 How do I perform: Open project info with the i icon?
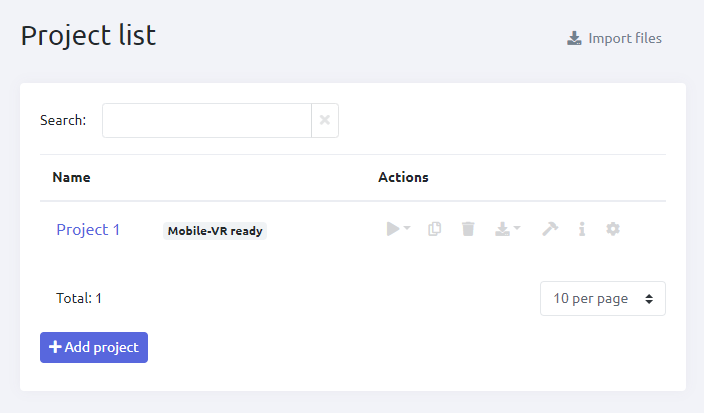click(582, 229)
